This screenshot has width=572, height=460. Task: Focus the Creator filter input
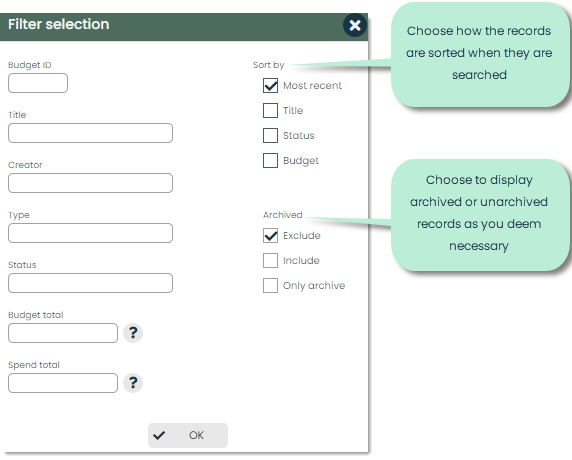[x=90, y=183]
